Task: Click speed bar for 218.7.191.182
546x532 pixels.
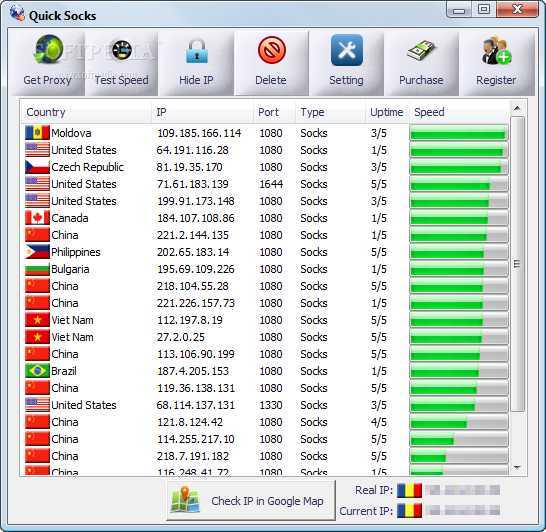Action: [459, 456]
